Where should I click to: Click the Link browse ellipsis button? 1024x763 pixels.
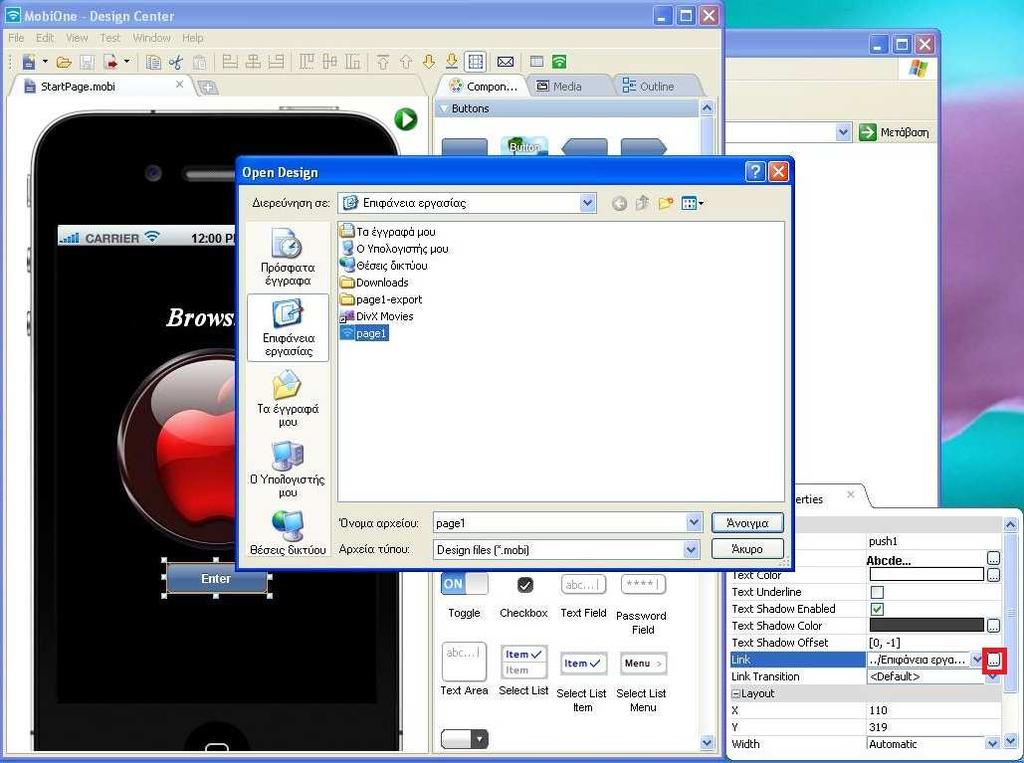(993, 661)
